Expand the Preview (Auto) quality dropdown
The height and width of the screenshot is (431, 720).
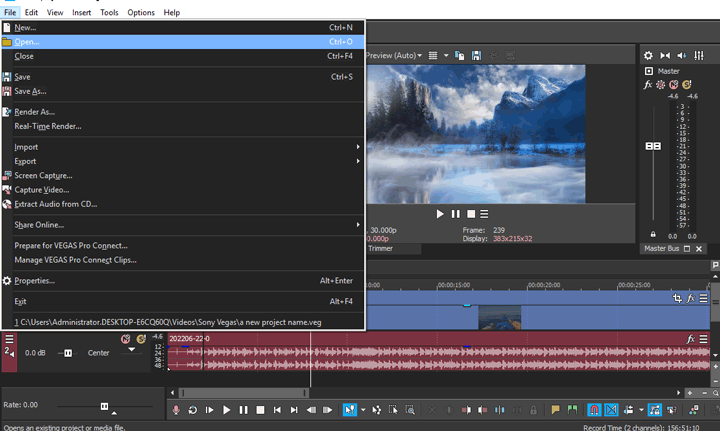(420, 55)
